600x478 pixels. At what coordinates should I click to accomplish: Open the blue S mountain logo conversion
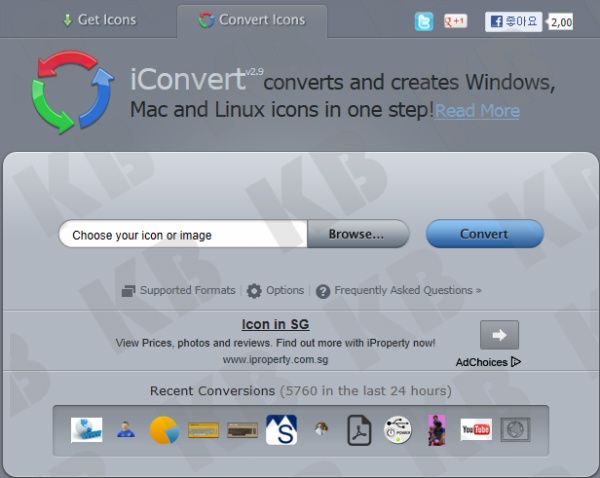tap(281, 430)
